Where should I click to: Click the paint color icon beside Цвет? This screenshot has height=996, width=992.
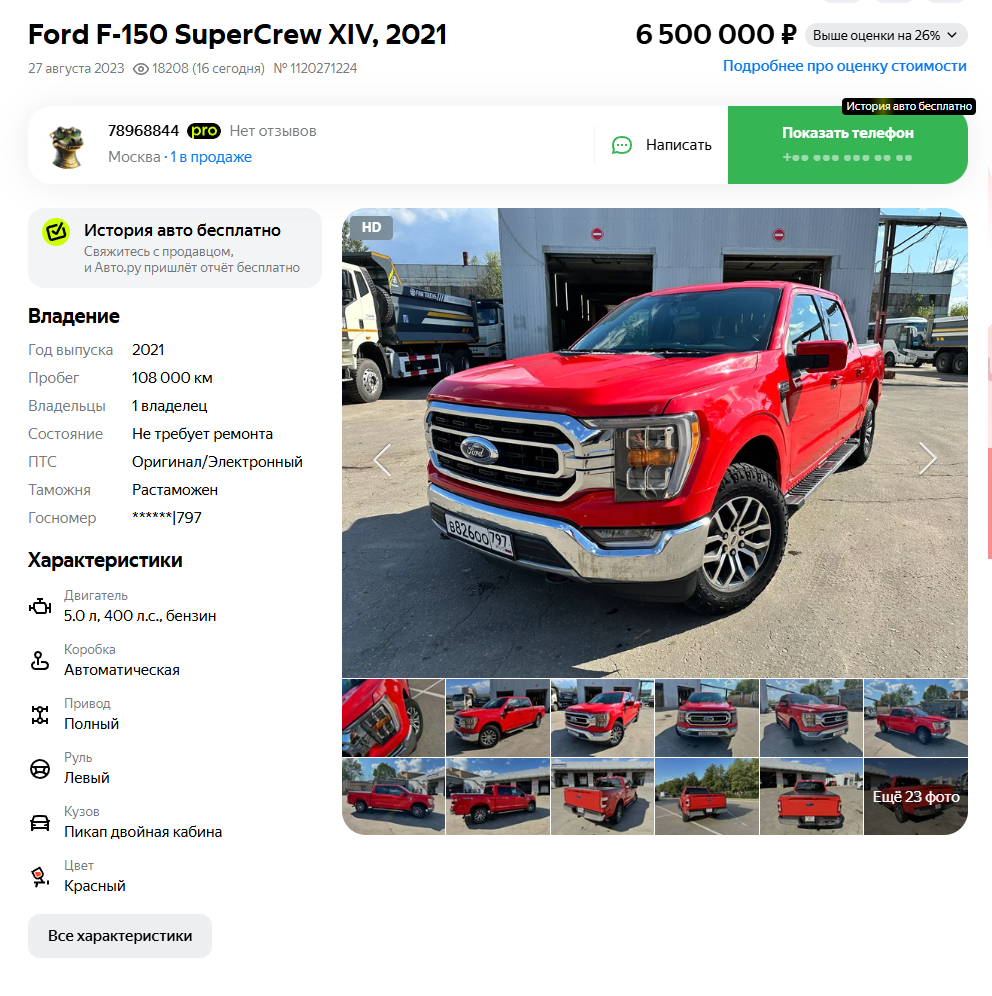[40, 877]
